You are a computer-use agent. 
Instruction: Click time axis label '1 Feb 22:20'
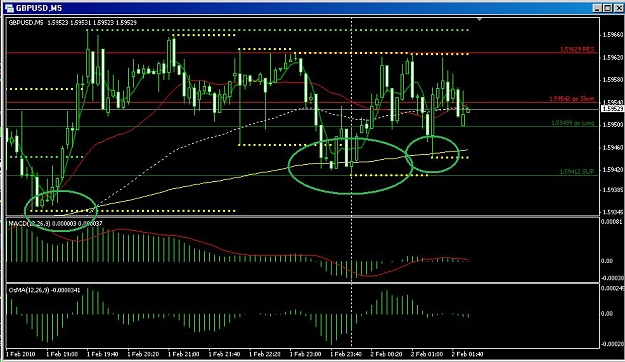pos(265,354)
